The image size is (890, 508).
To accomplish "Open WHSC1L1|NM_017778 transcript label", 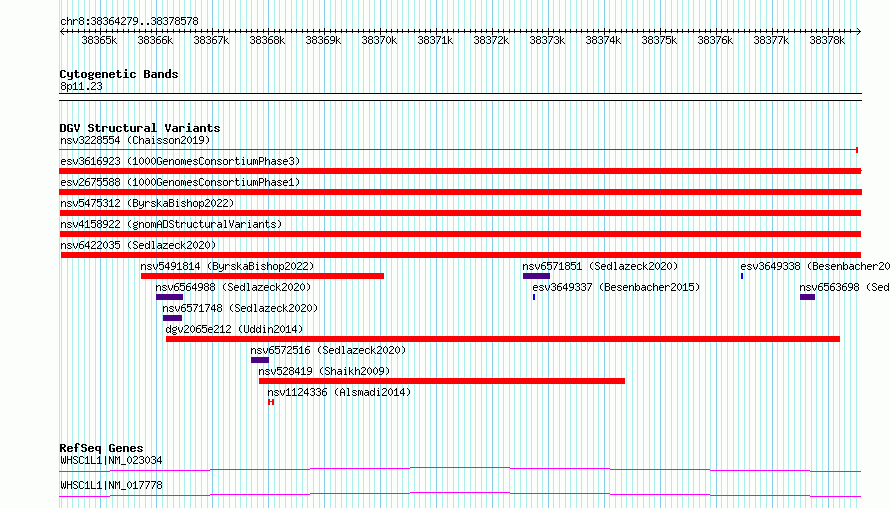I will [x=111, y=485].
